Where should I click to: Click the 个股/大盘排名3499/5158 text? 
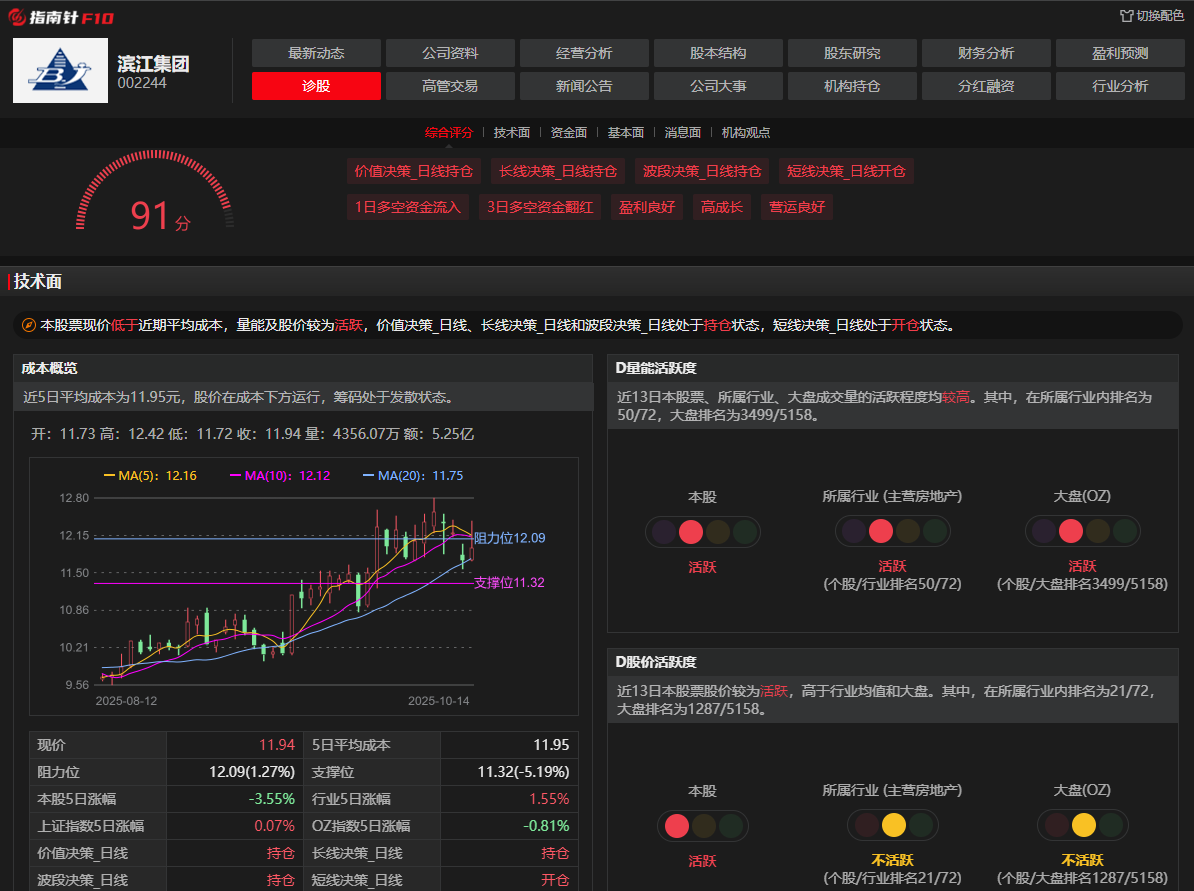tap(1082, 584)
